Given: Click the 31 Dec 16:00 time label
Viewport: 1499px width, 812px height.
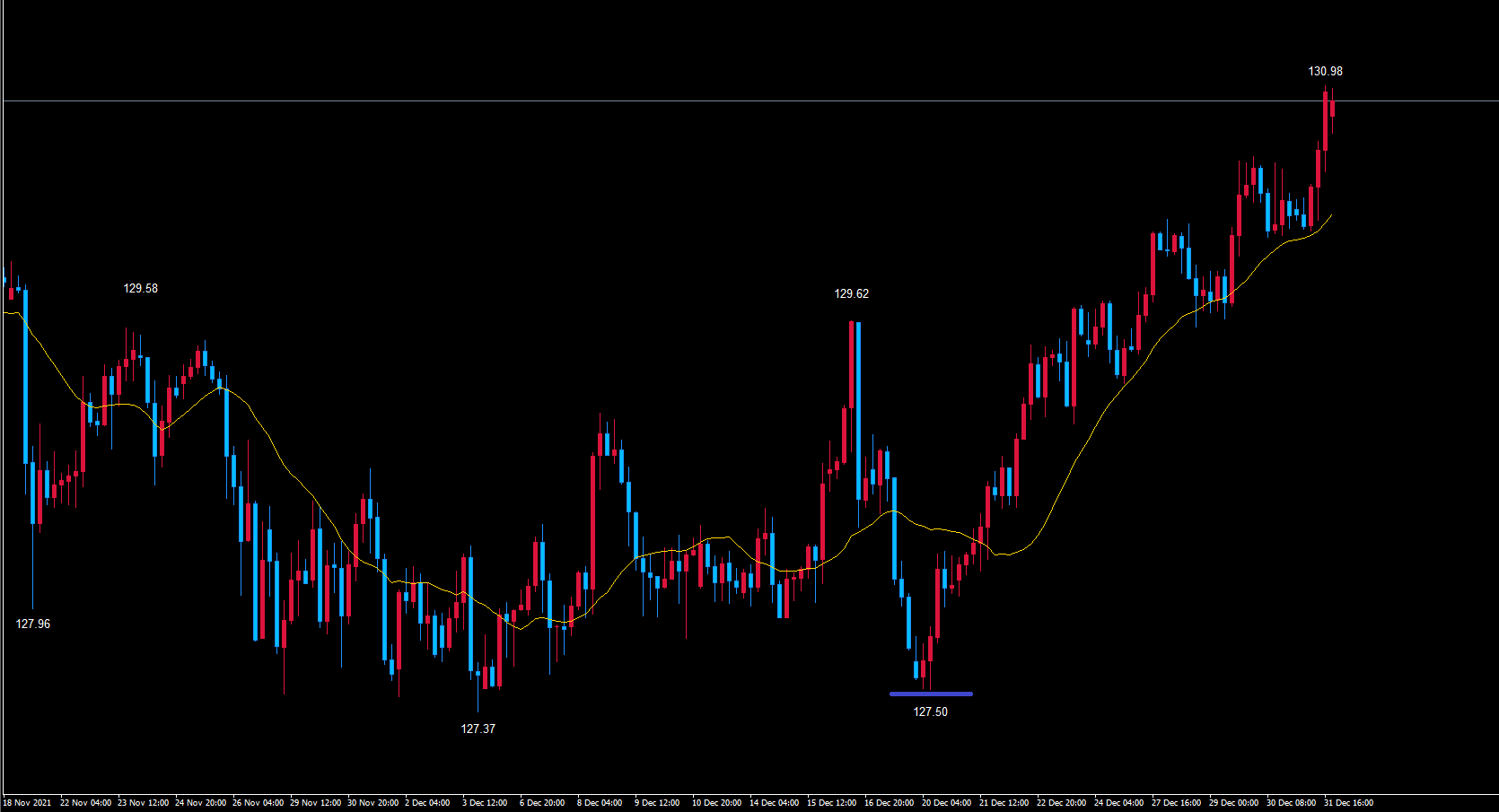Looking at the screenshot, I should 1348,802.
